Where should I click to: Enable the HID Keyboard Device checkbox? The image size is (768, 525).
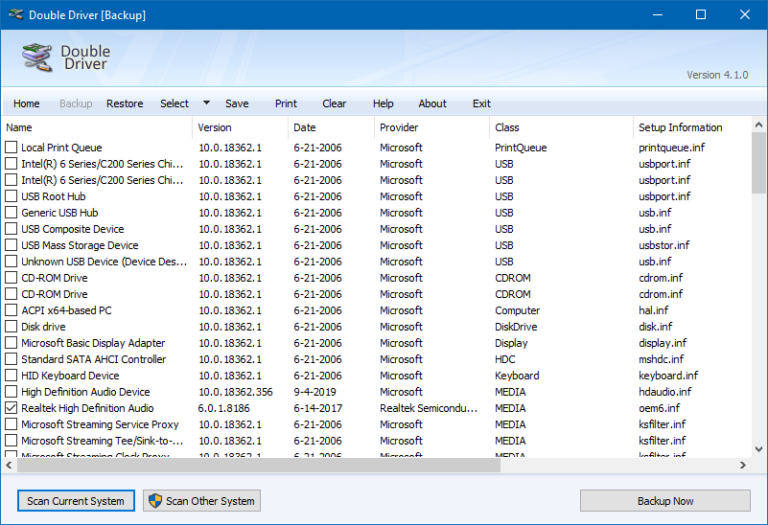[x=11, y=376]
